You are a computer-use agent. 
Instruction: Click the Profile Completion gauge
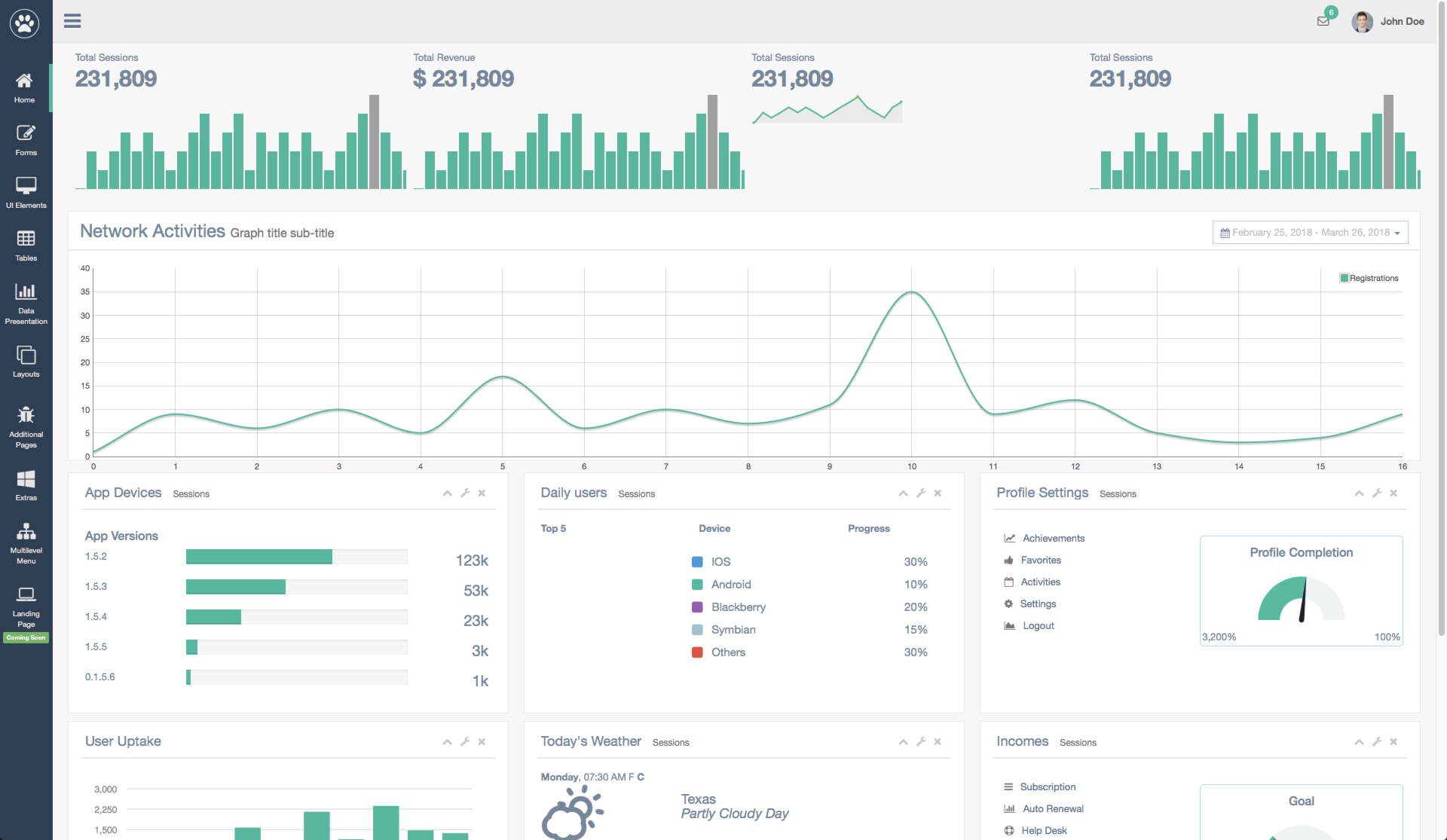[1302, 600]
